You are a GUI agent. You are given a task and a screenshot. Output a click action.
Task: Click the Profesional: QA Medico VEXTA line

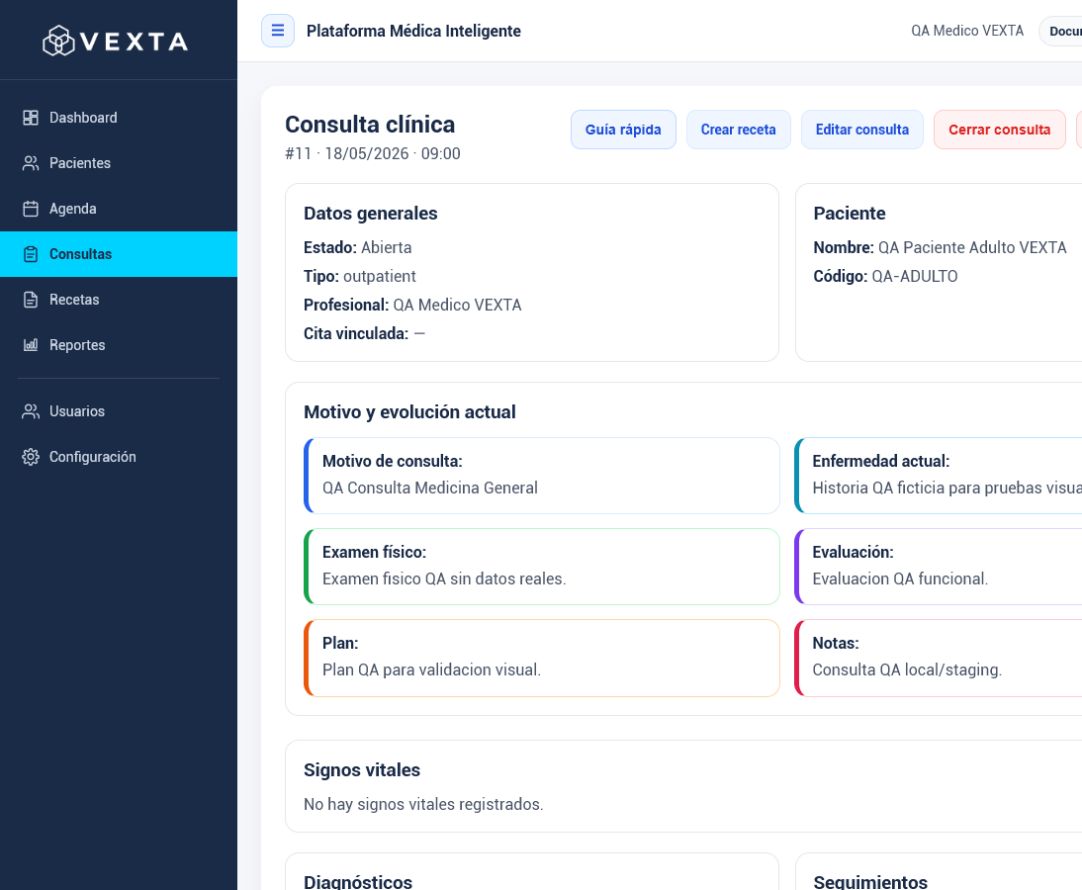pos(413,305)
